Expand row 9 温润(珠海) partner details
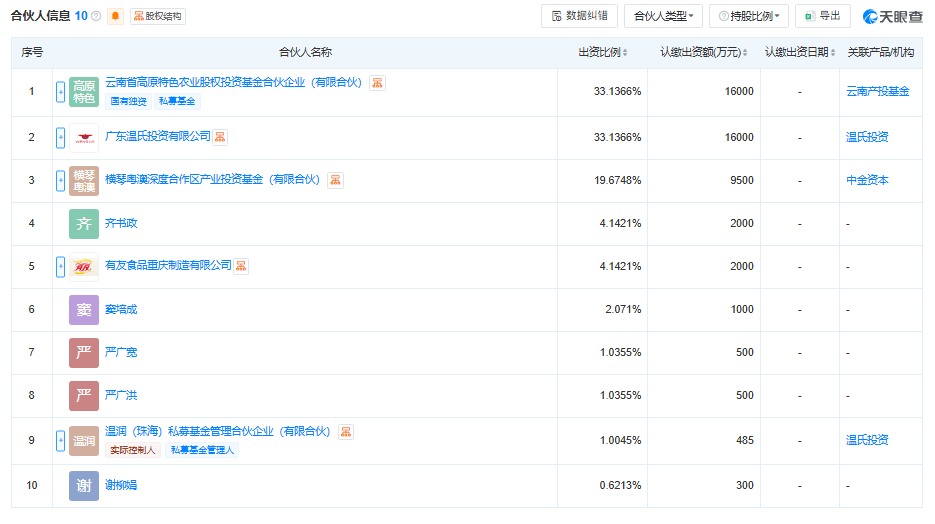935x524 pixels. (60, 440)
